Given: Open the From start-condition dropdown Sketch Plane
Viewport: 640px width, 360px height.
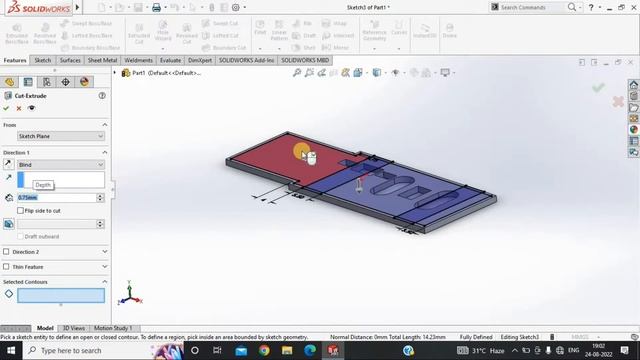Looking at the screenshot, I should (61, 136).
